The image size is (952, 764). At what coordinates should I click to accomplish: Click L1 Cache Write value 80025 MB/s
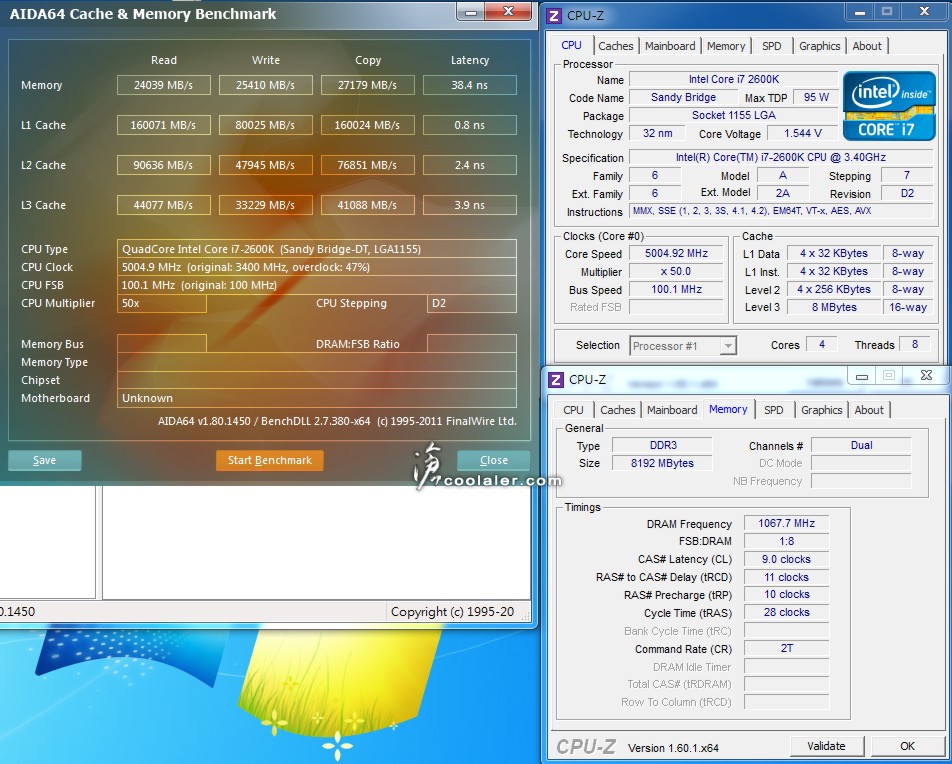tap(265, 125)
